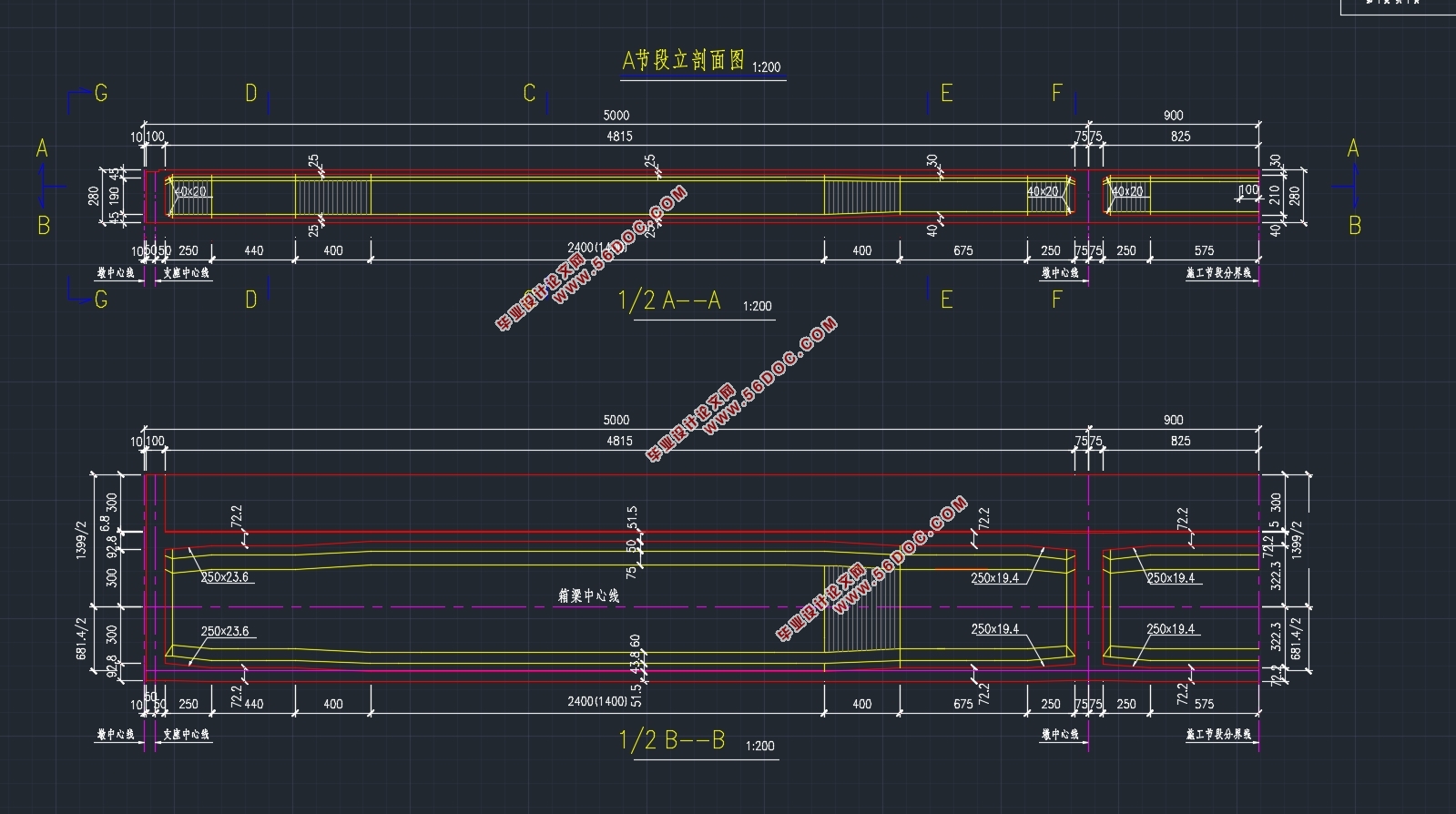Select the "箱梁中心线" centerline annotation
The height and width of the screenshot is (814, 1456).
point(588,595)
